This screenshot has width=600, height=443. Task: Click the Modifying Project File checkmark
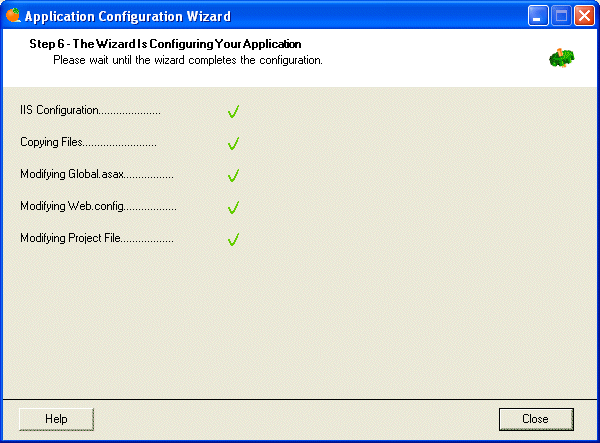pos(233,240)
